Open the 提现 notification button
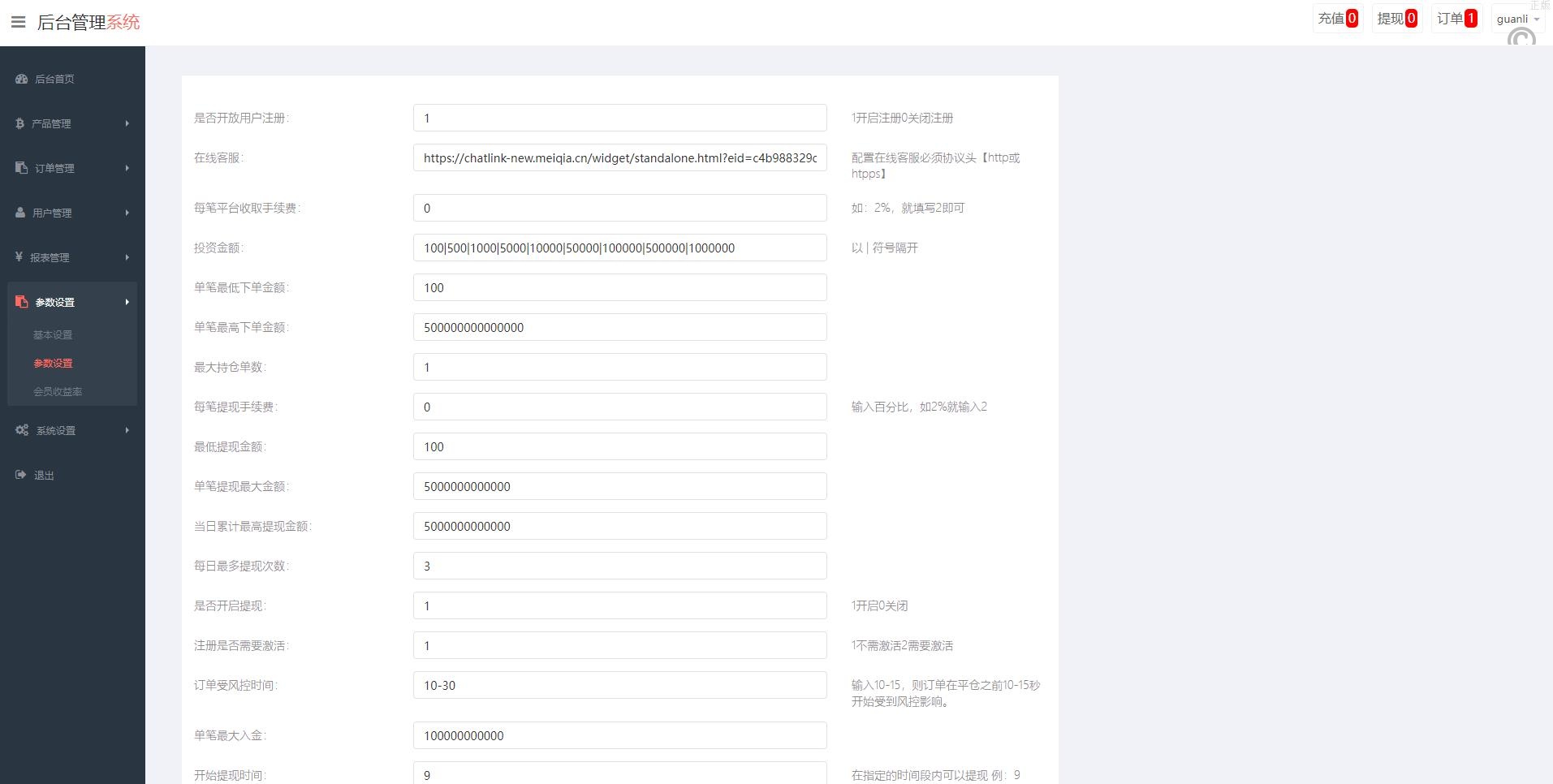Image resolution: width=1553 pixels, height=784 pixels. (1397, 19)
